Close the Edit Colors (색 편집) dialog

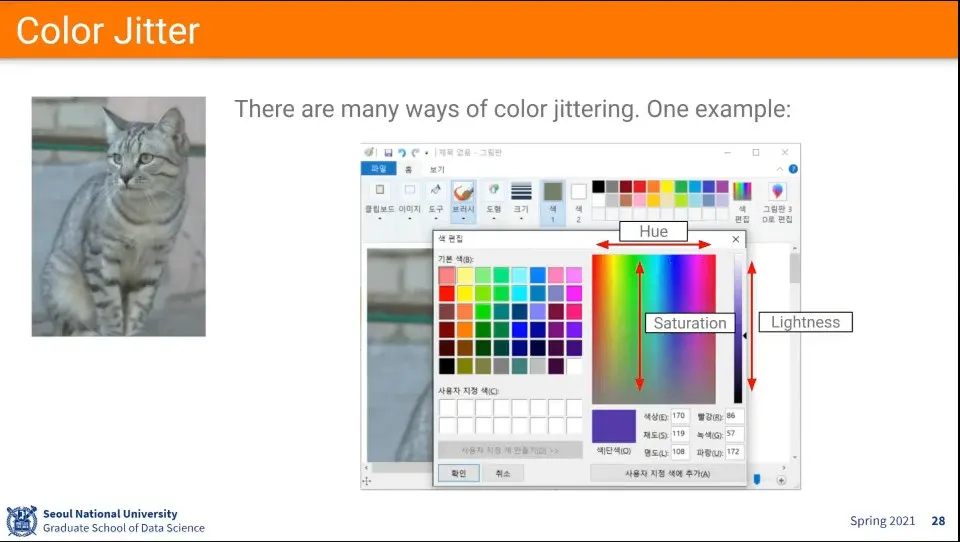click(x=736, y=239)
